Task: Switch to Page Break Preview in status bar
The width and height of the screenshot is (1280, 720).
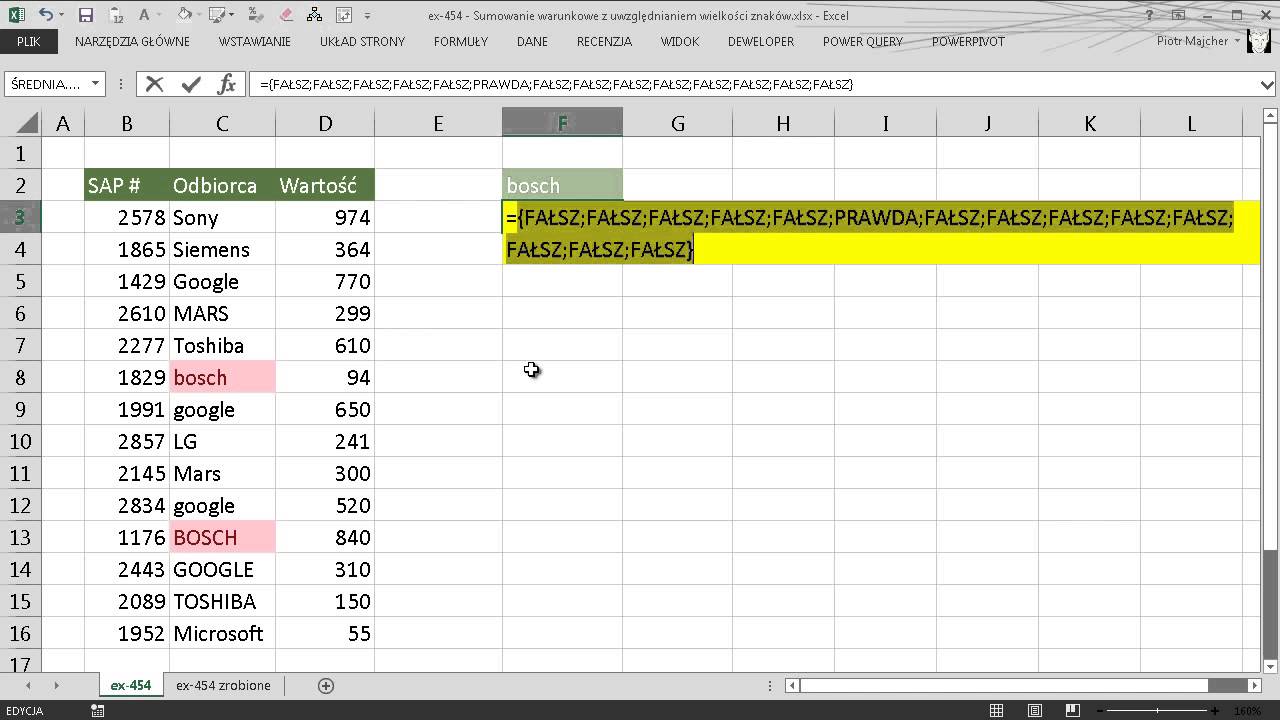Action: 1073,711
